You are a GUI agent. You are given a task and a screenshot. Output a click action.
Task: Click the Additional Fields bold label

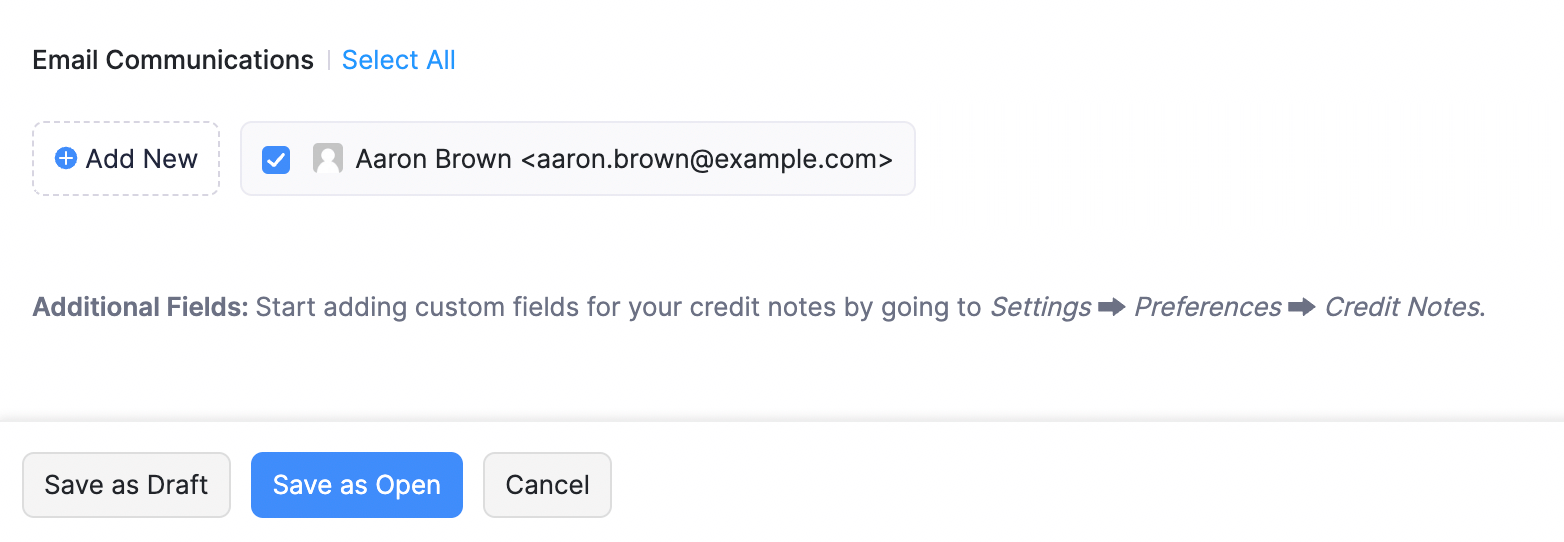[140, 307]
